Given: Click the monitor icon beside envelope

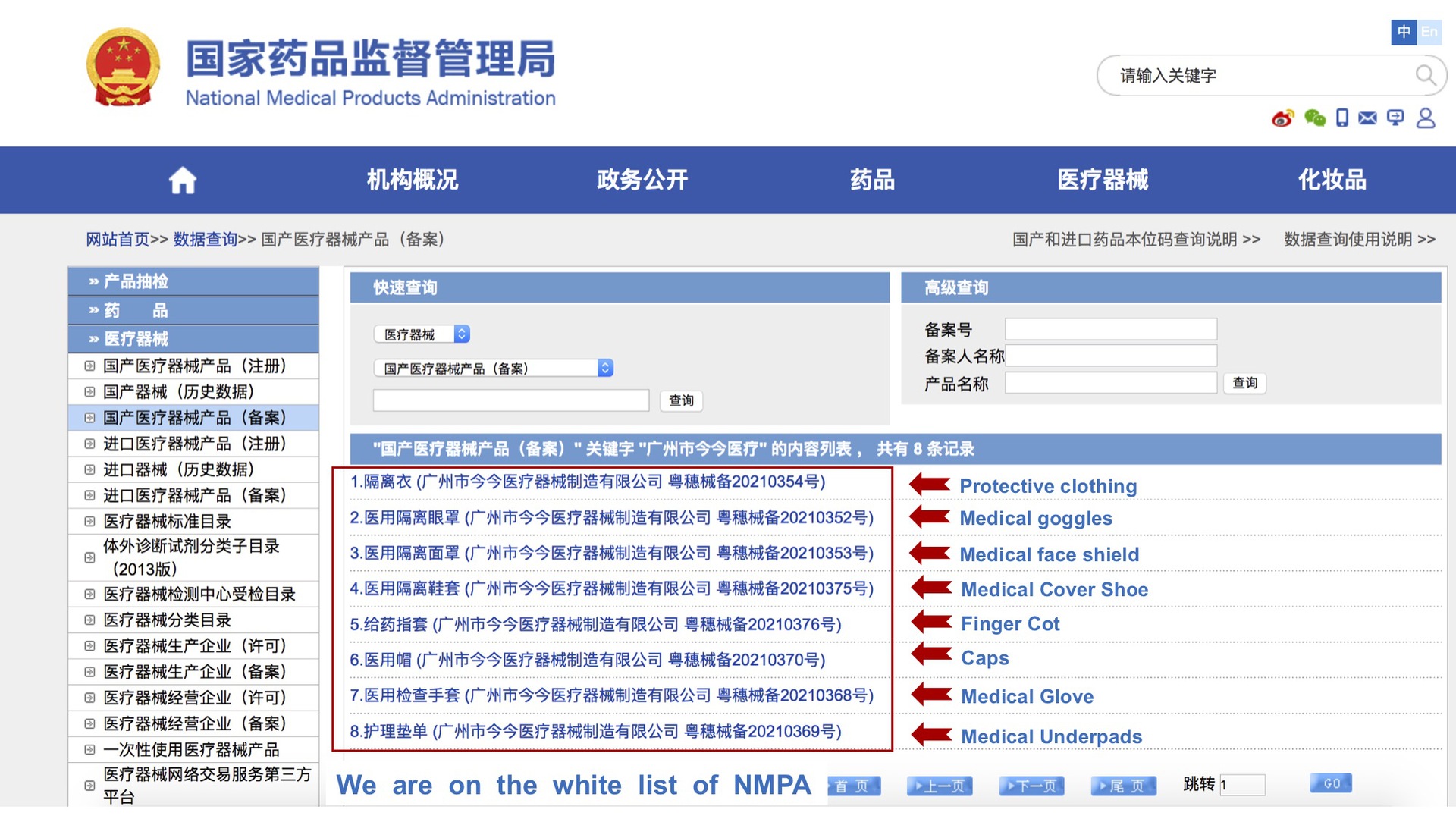Looking at the screenshot, I should 1395,118.
